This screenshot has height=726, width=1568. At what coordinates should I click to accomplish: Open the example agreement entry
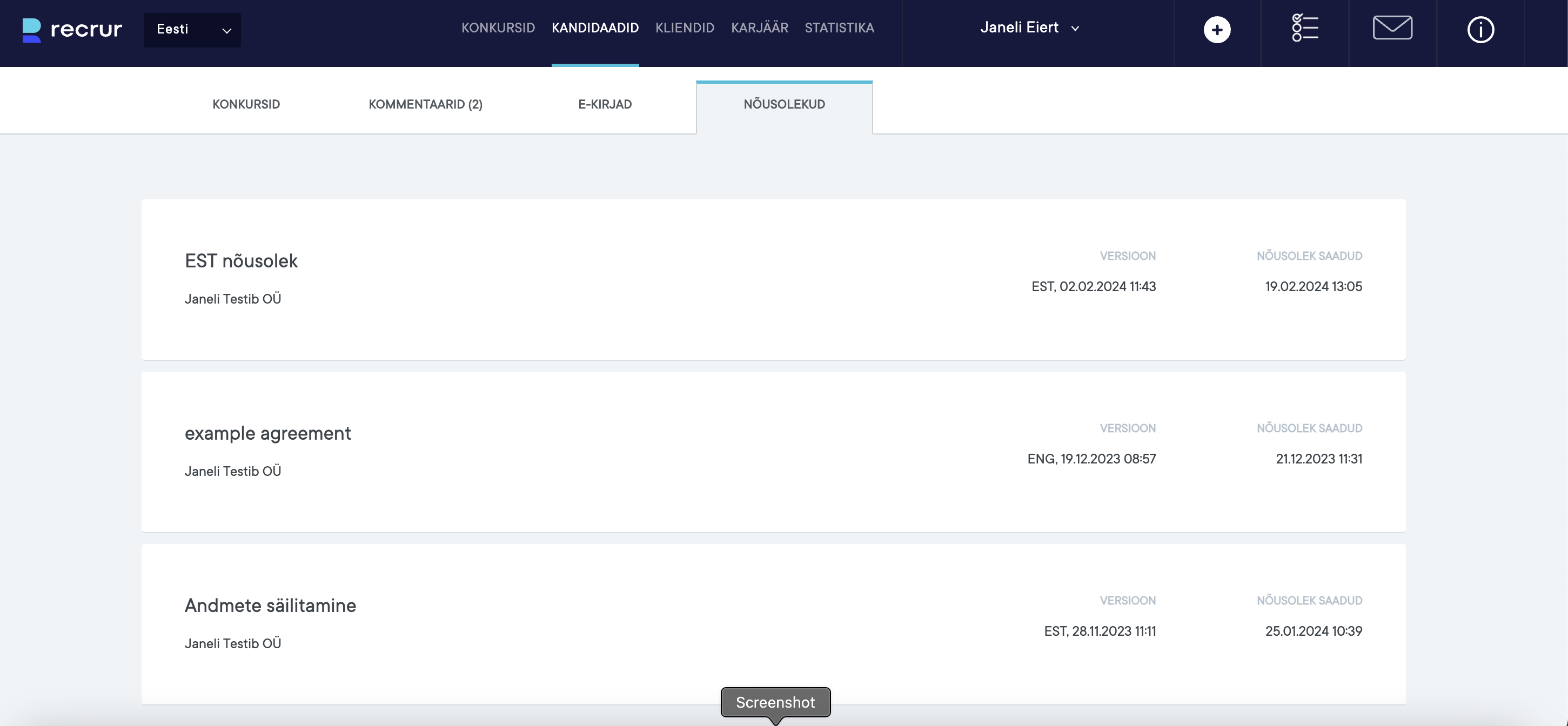click(x=268, y=433)
